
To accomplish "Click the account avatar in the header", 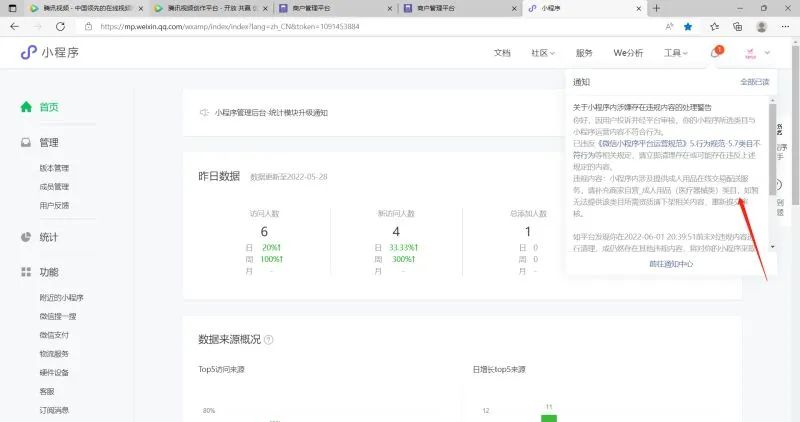I will point(750,53).
